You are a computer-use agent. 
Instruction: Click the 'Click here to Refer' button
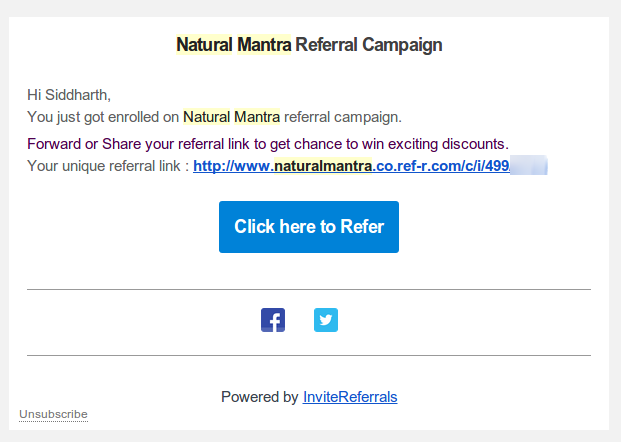pos(309,227)
